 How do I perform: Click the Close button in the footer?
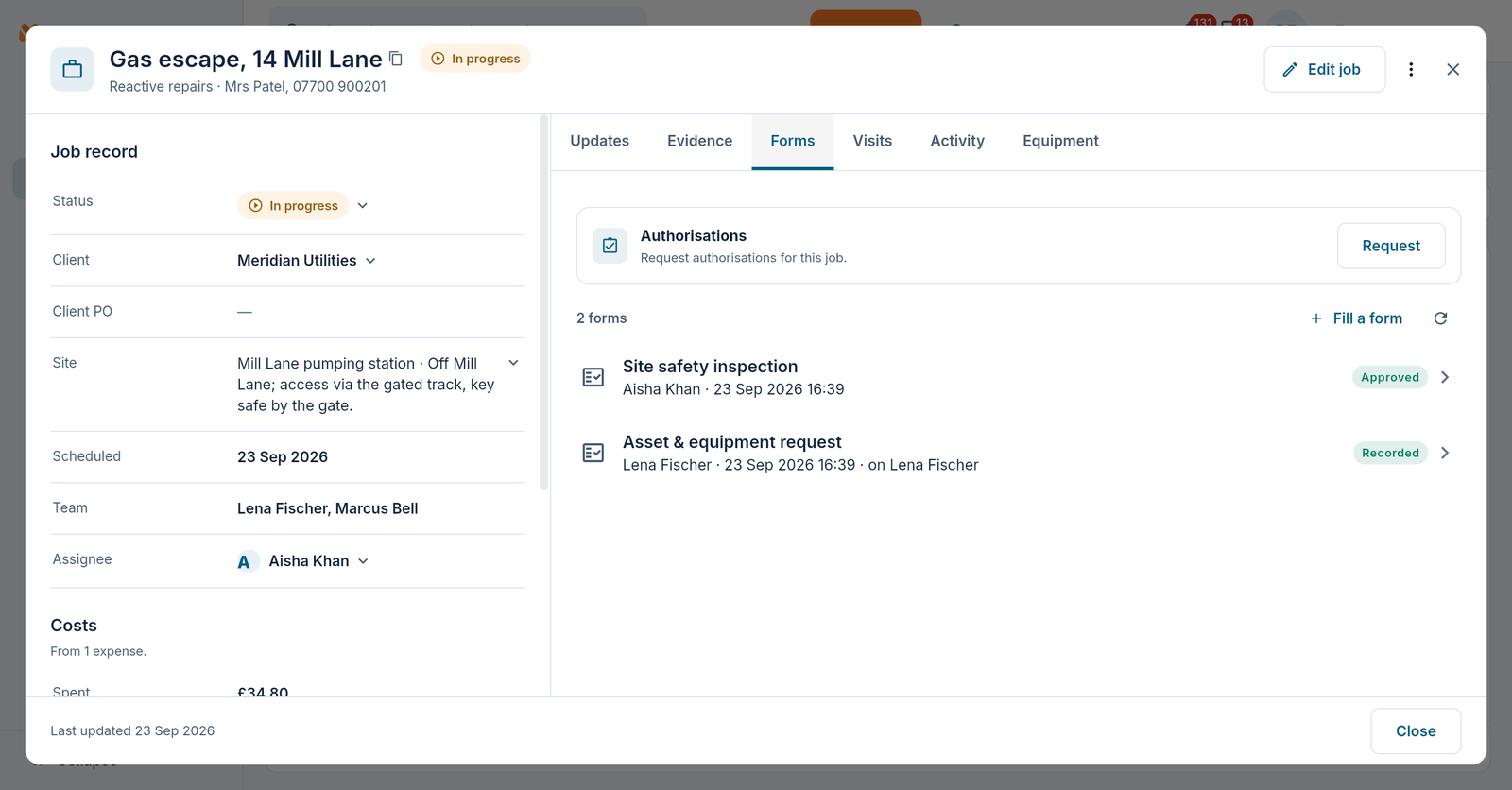coord(1416,731)
